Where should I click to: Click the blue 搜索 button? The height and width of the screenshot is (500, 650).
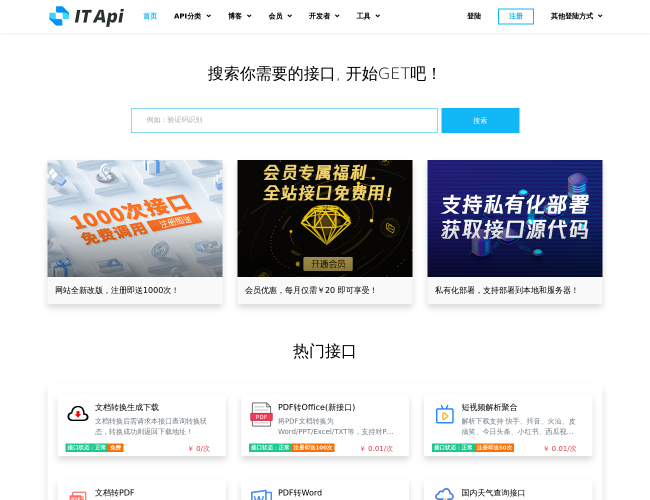(480, 120)
